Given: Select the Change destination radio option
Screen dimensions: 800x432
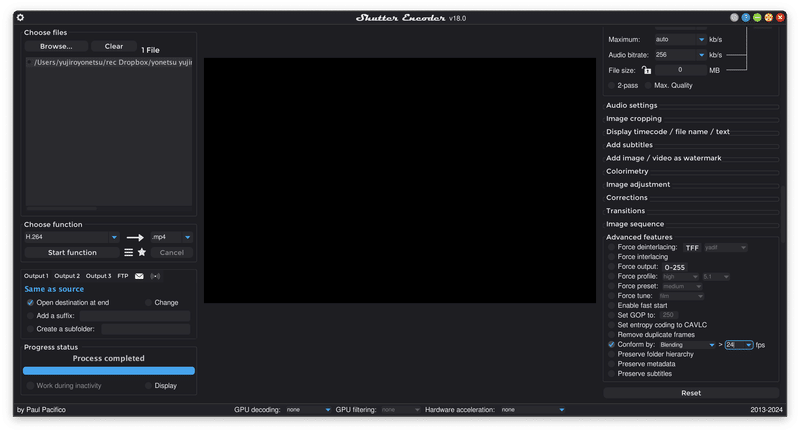Looking at the screenshot, I should click(x=148, y=302).
